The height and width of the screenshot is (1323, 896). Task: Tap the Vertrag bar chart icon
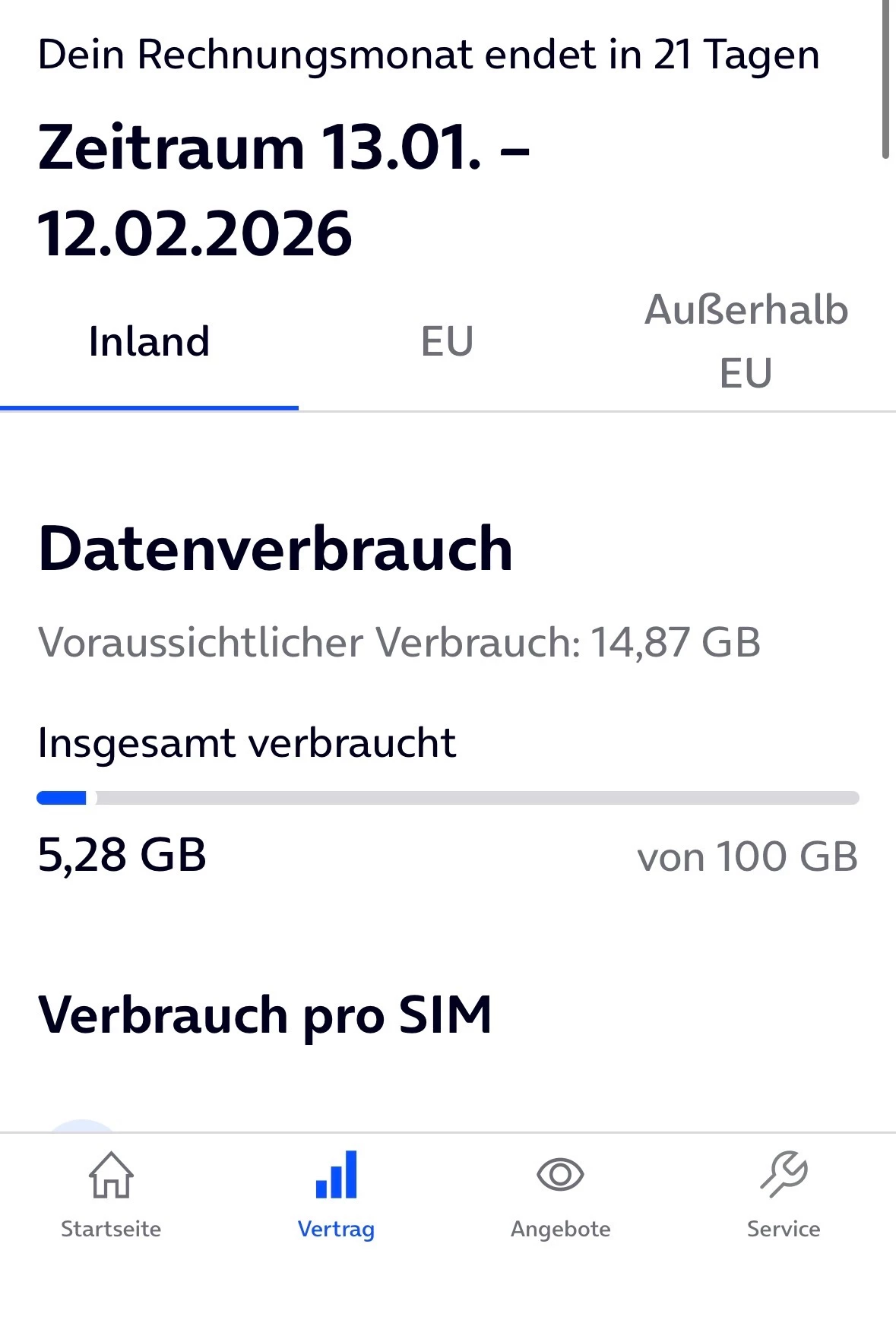point(336,1175)
